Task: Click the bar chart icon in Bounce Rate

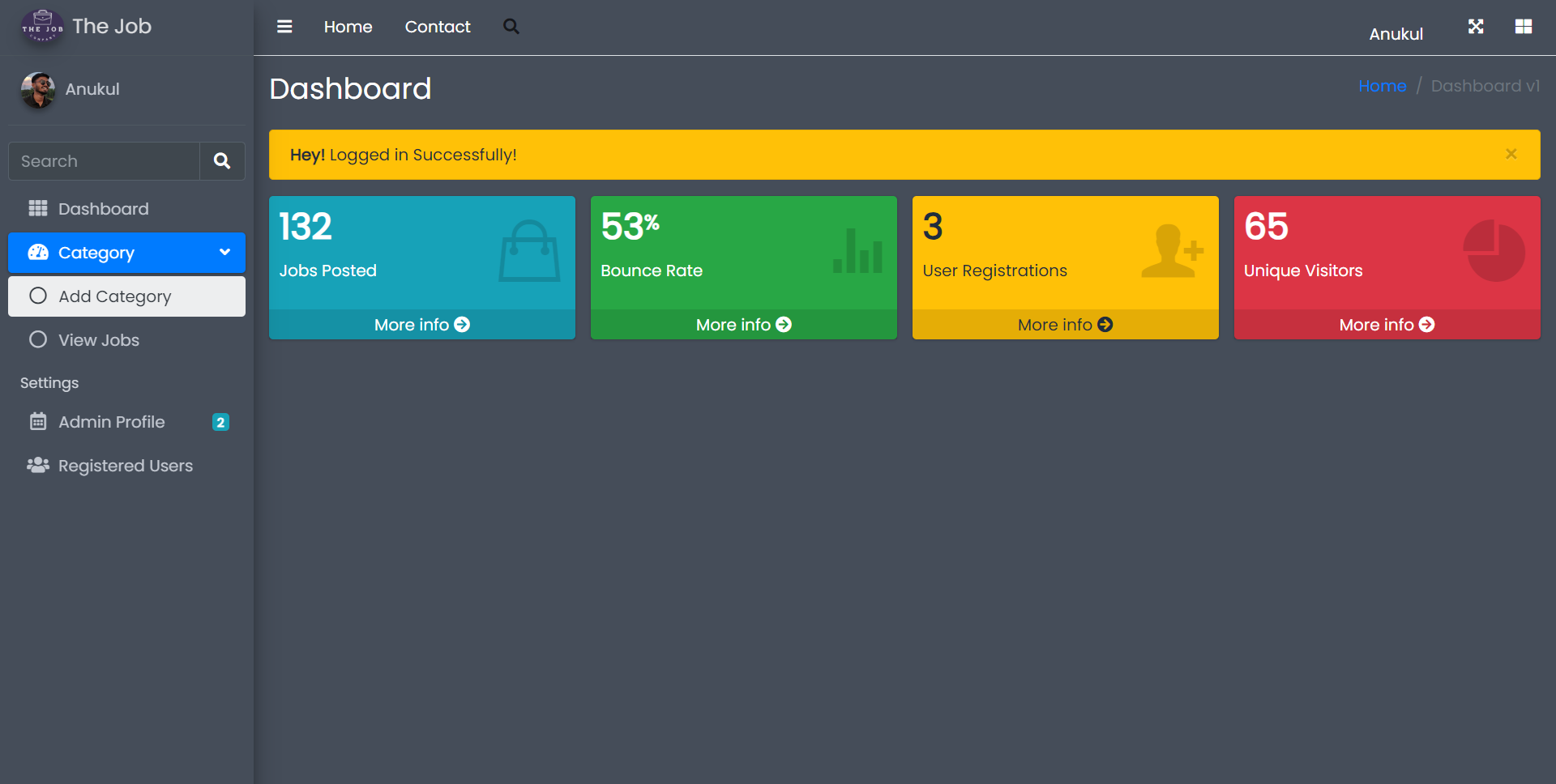Action: tap(857, 251)
